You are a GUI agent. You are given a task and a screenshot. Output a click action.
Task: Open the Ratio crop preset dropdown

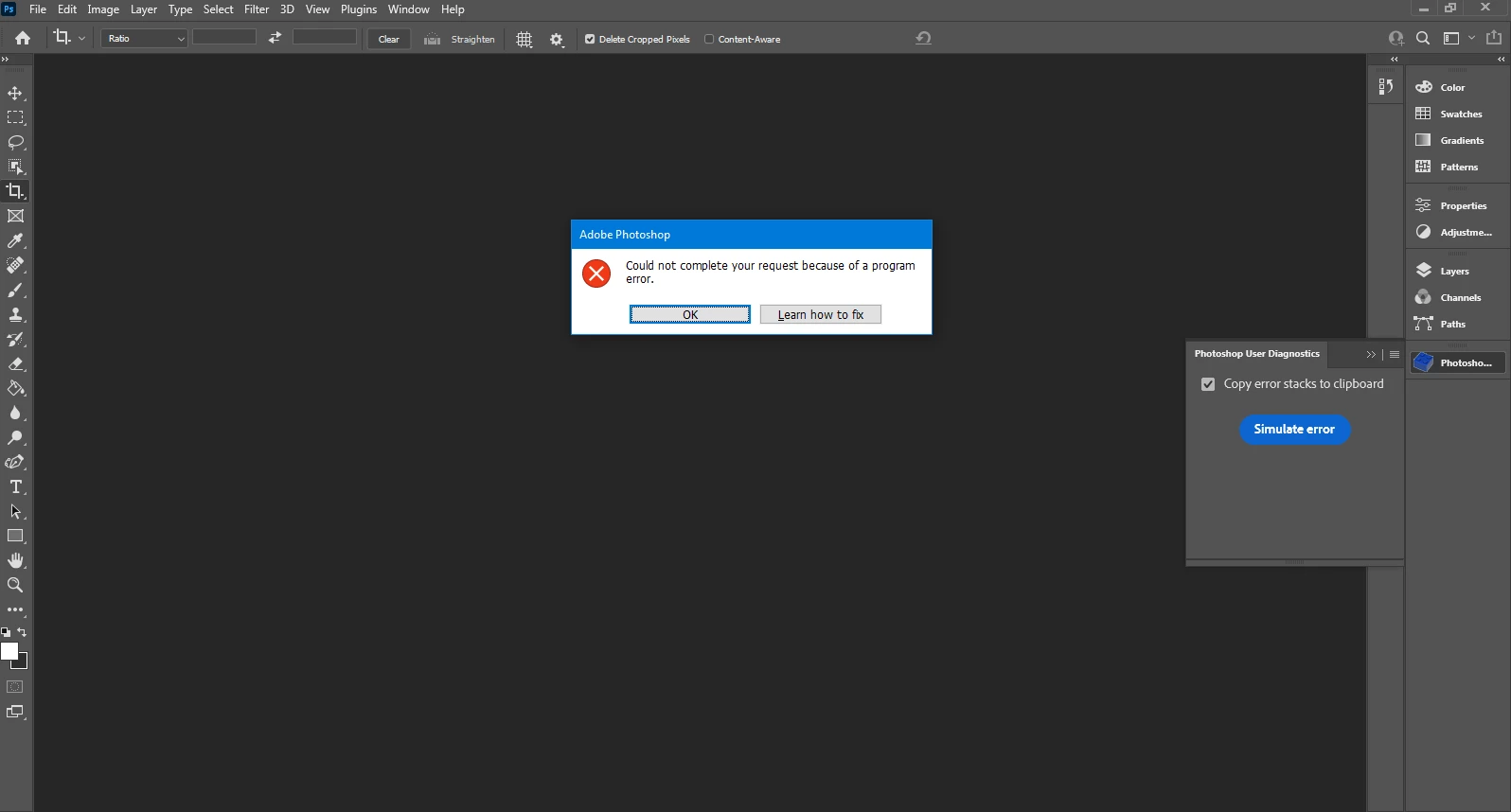click(144, 38)
